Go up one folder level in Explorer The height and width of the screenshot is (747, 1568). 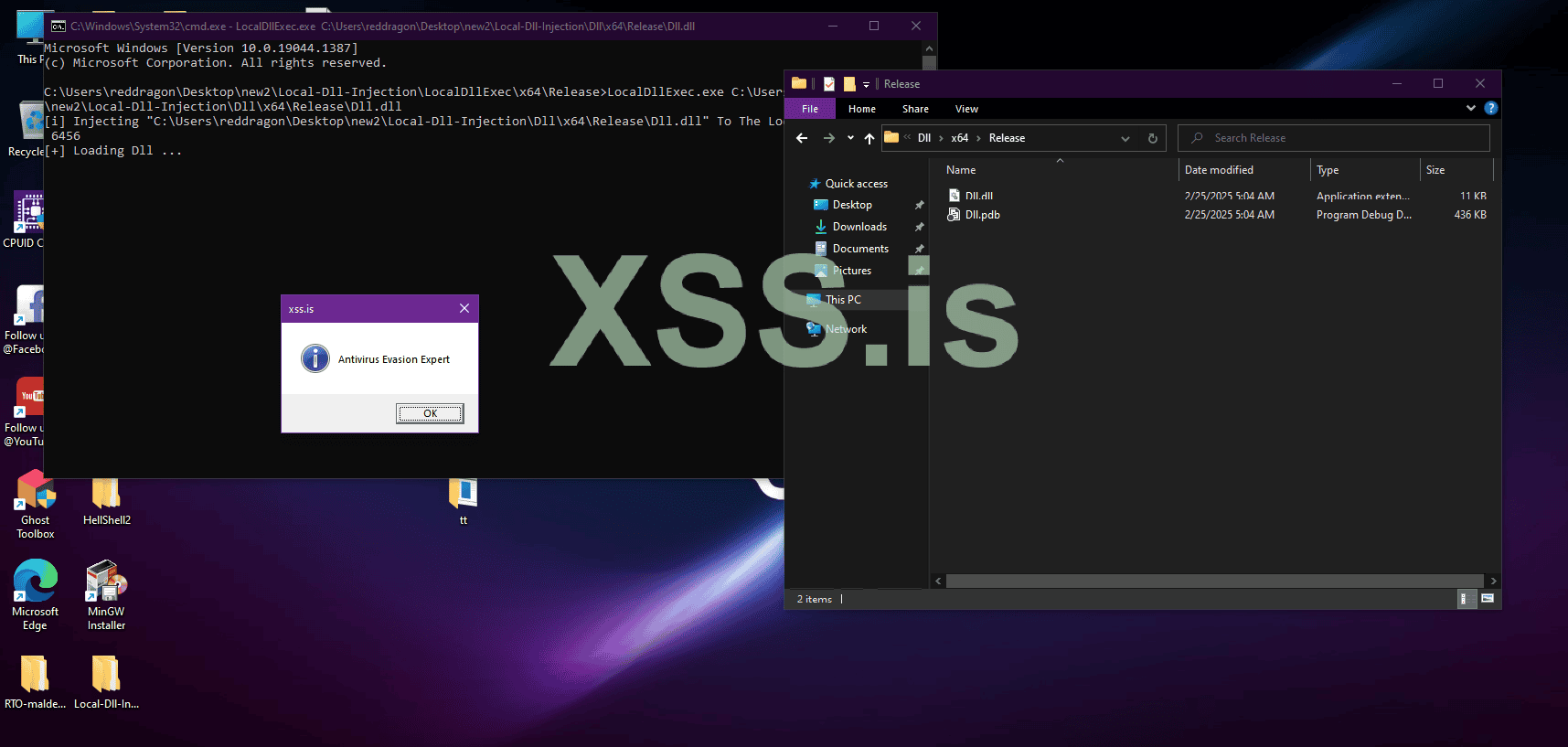pyautogui.click(x=869, y=138)
